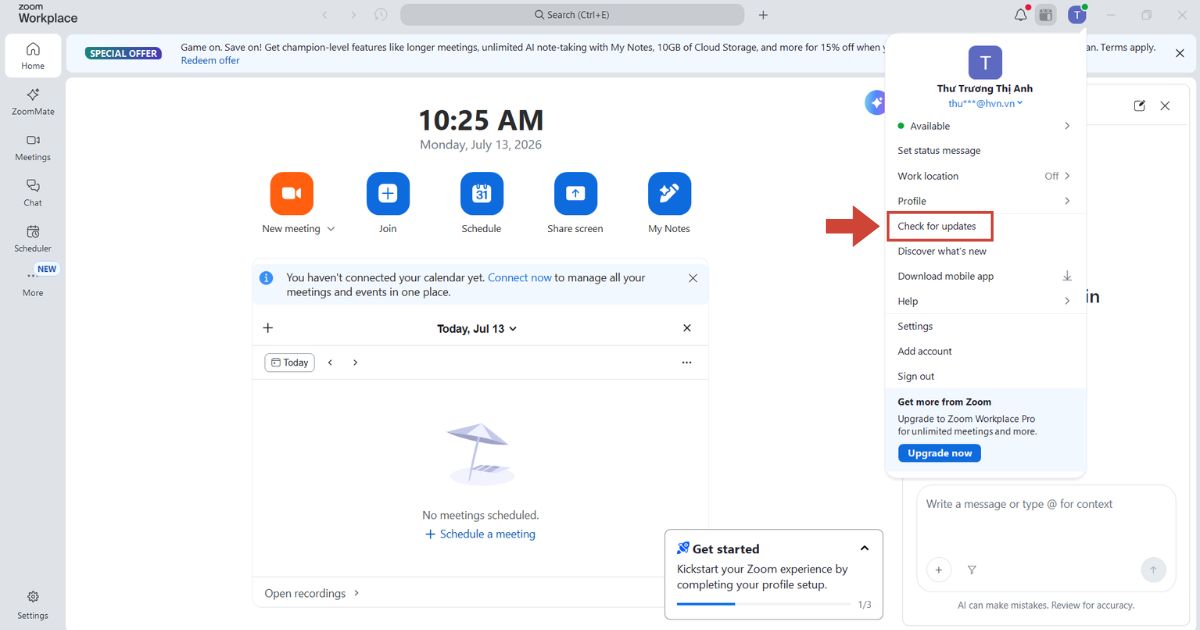Open Scheduler in the sidebar
The image size is (1200, 630).
[33, 238]
